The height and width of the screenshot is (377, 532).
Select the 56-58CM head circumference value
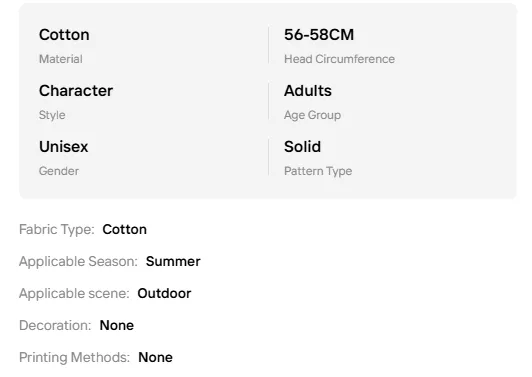319,35
